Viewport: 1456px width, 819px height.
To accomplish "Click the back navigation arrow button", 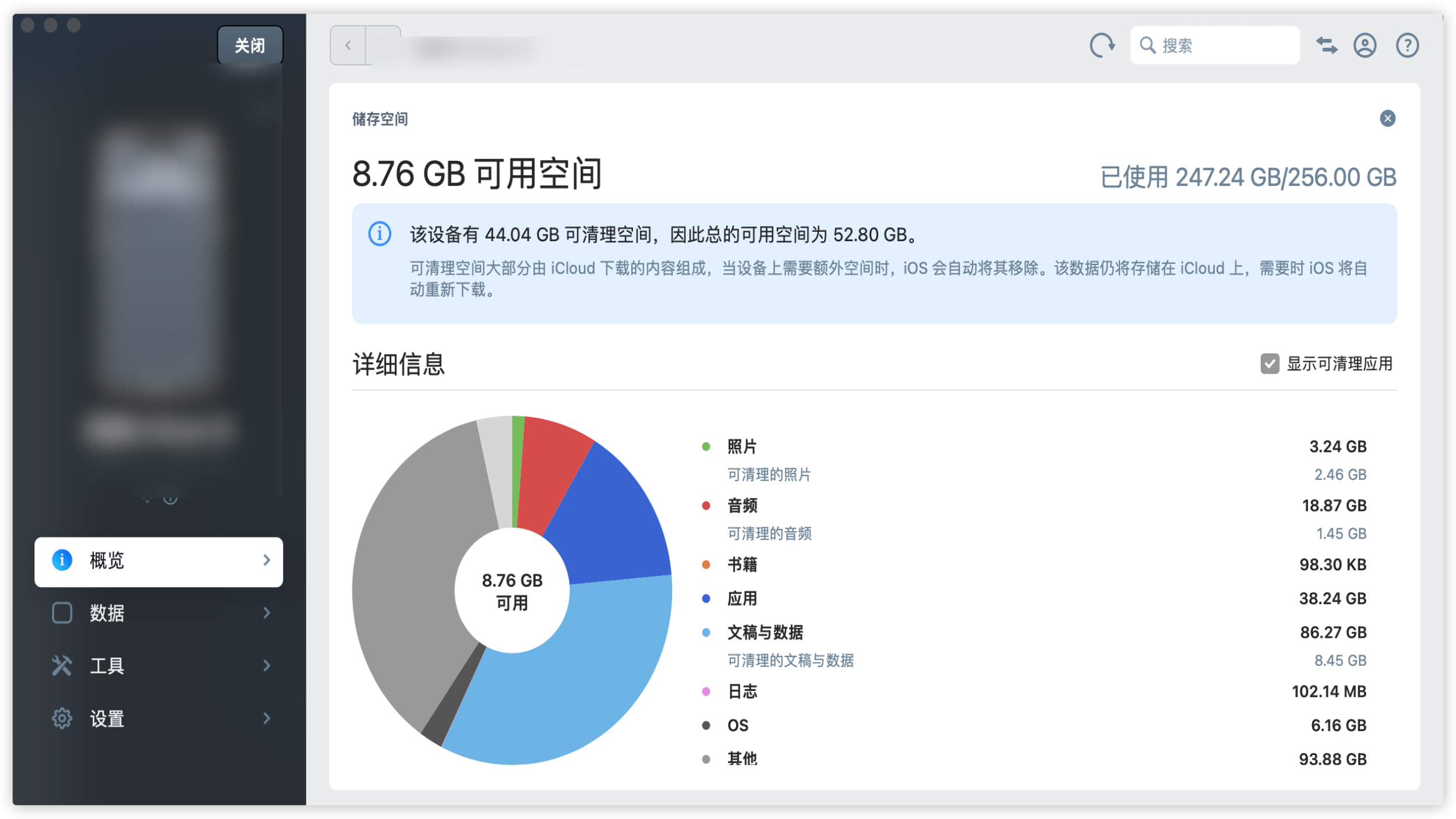I will point(348,45).
